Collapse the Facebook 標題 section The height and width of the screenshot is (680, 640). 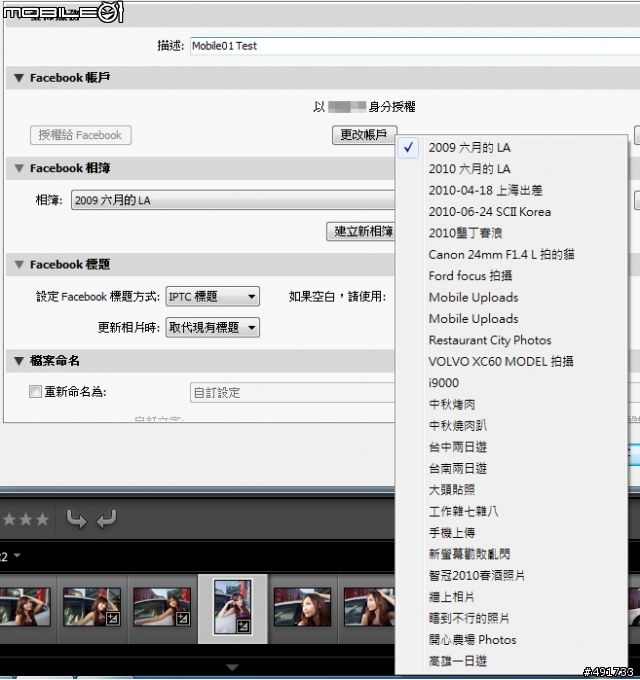[x=19, y=265]
